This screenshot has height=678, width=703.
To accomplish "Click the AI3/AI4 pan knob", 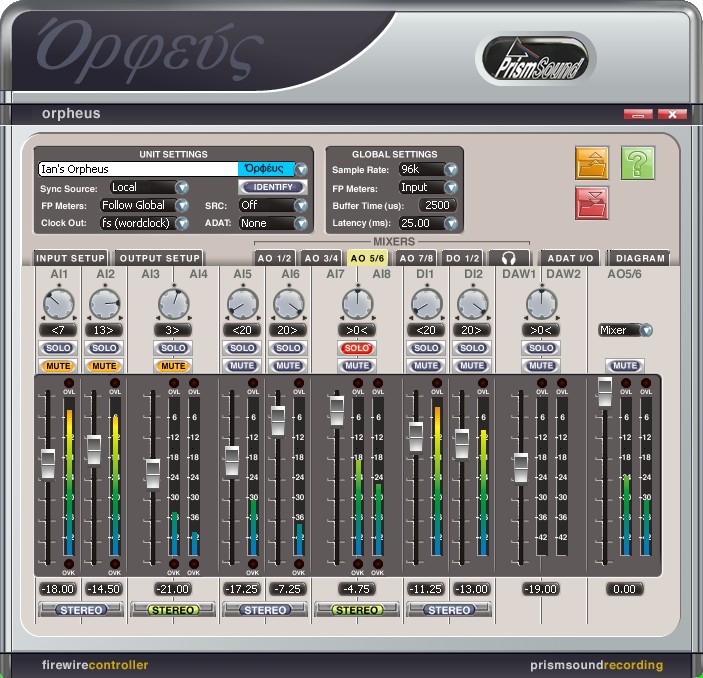I will [x=174, y=304].
